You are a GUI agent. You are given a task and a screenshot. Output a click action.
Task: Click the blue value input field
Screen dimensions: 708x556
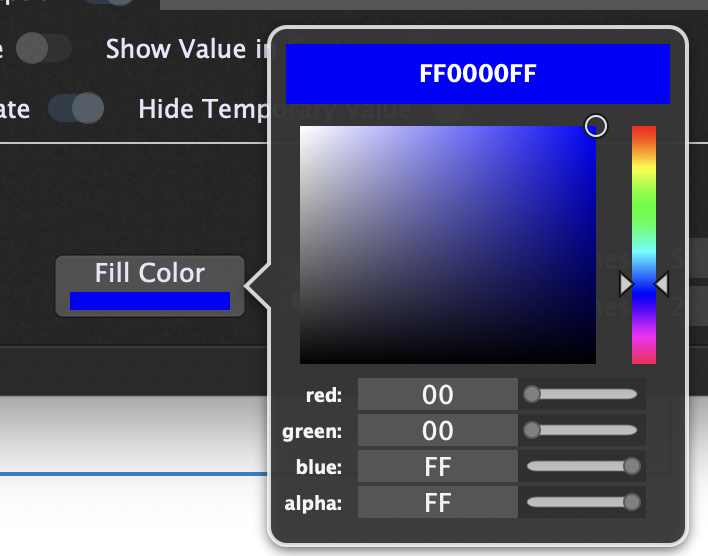(x=437, y=467)
